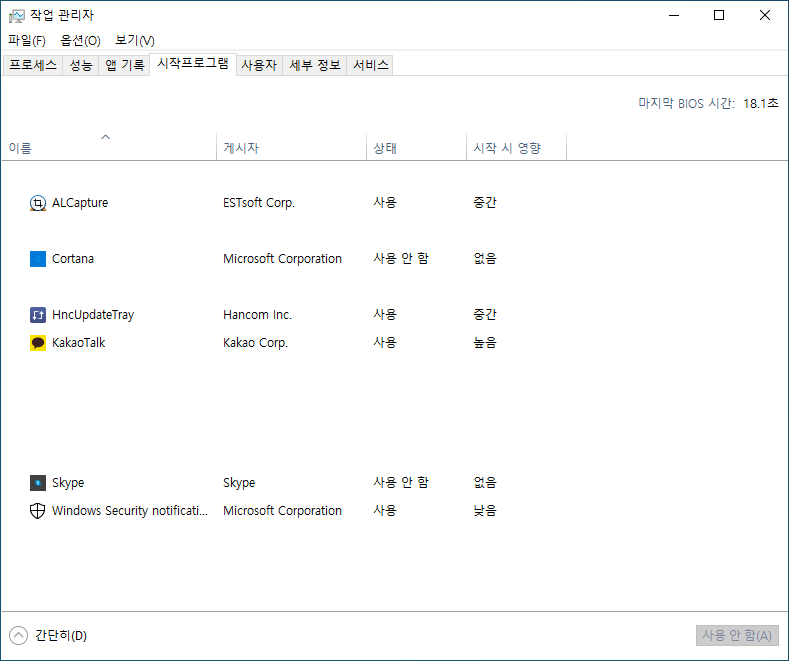Click the HncUpdateTray icon
This screenshot has height=661, width=789.
click(x=38, y=315)
